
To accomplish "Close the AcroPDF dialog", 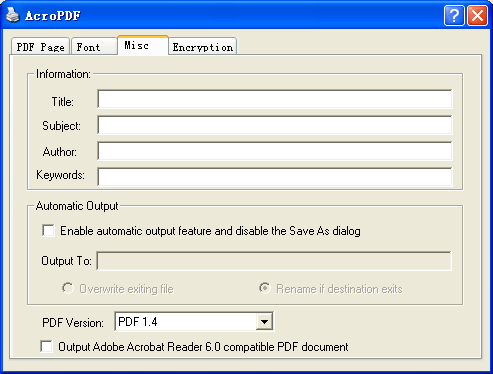I will tap(477, 15).
